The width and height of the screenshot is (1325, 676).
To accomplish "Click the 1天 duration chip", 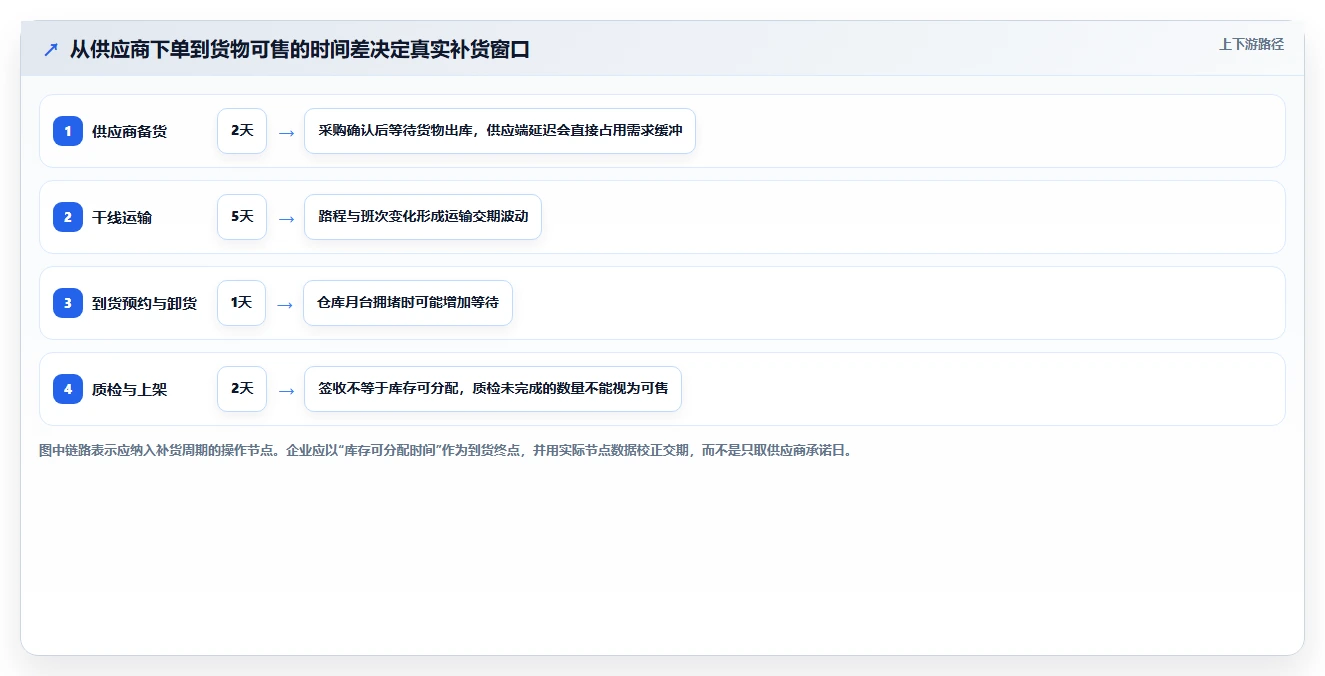I will coord(241,303).
